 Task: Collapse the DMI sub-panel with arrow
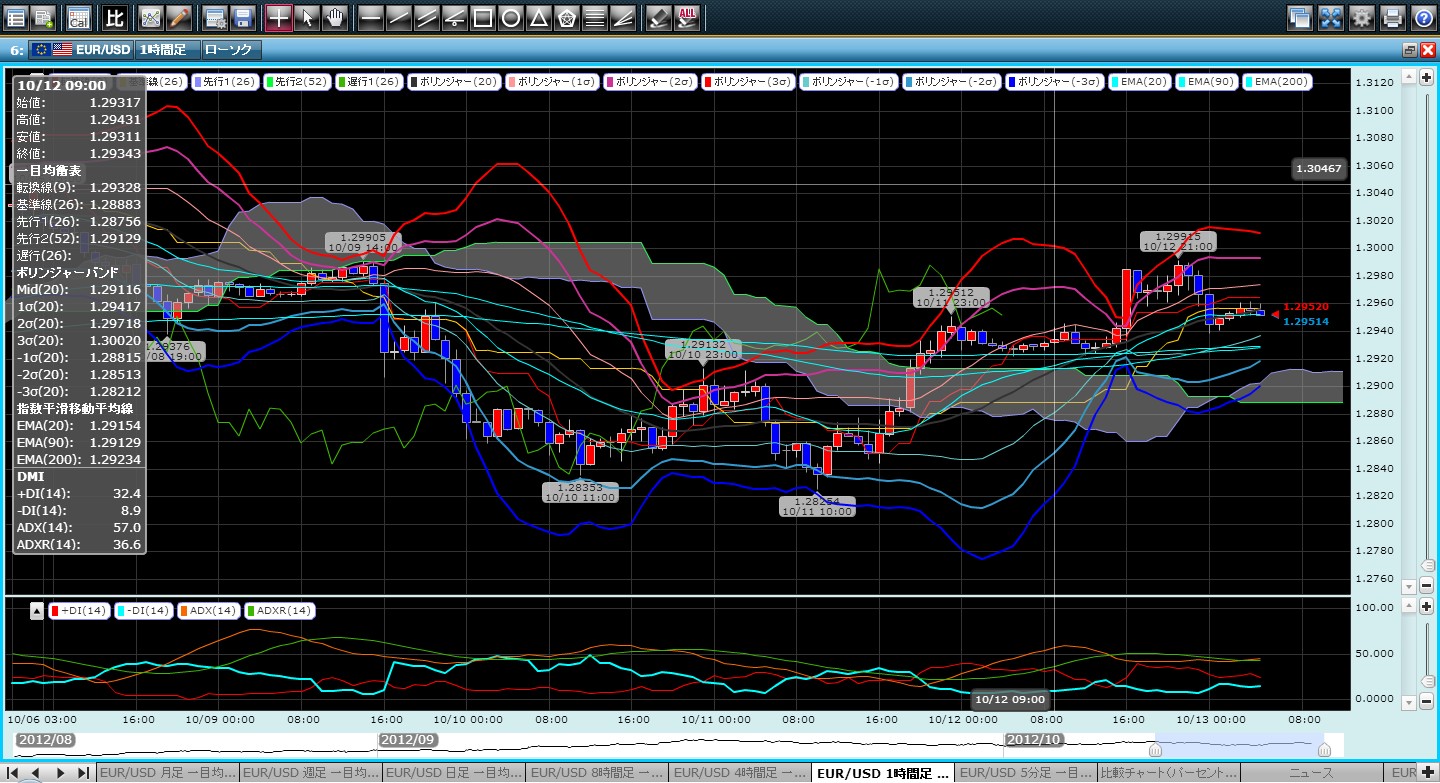(x=37, y=610)
